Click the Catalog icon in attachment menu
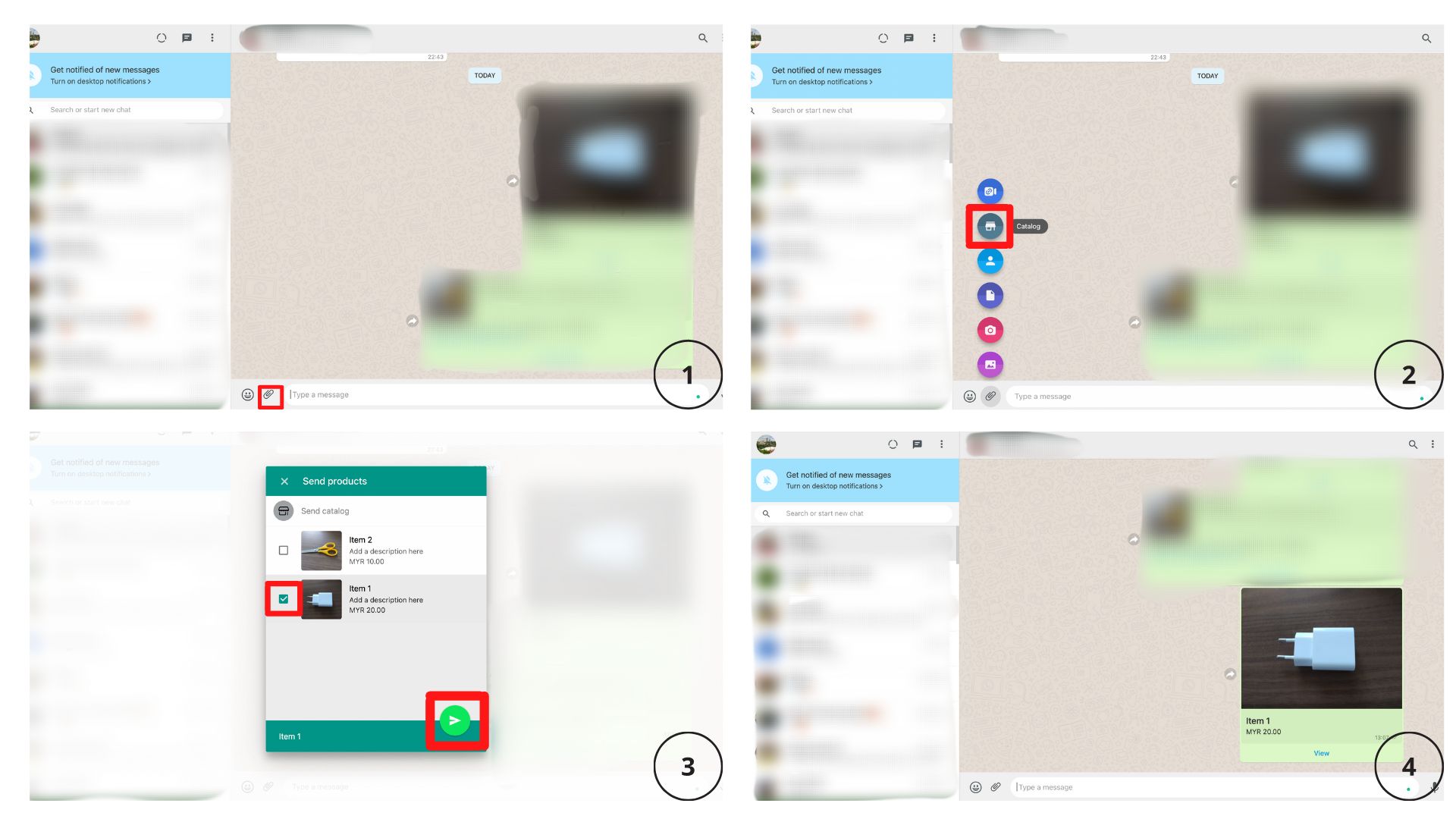The width and height of the screenshot is (1456, 819). [x=989, y=225]
